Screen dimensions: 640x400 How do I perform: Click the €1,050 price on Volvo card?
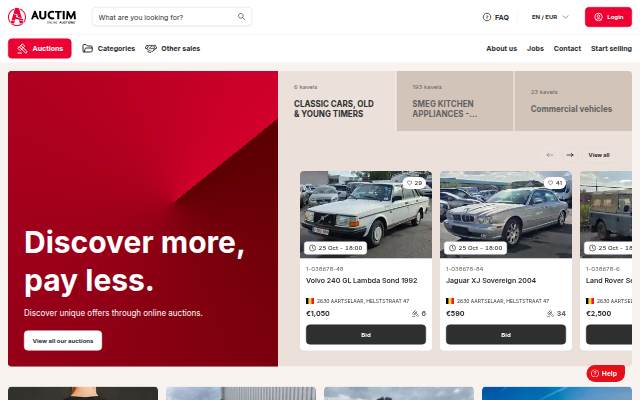coord(318,313)
